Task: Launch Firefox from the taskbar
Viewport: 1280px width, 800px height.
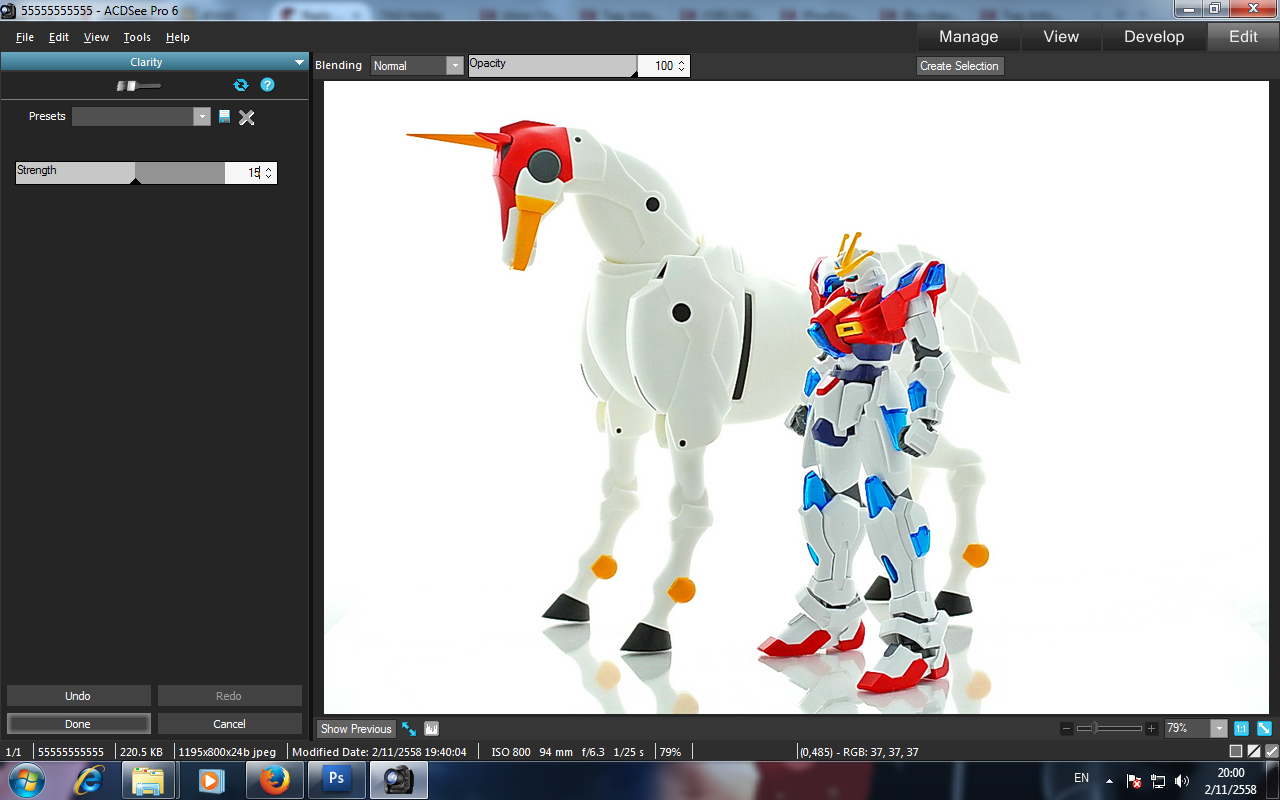Action: (x=272, y=780)
